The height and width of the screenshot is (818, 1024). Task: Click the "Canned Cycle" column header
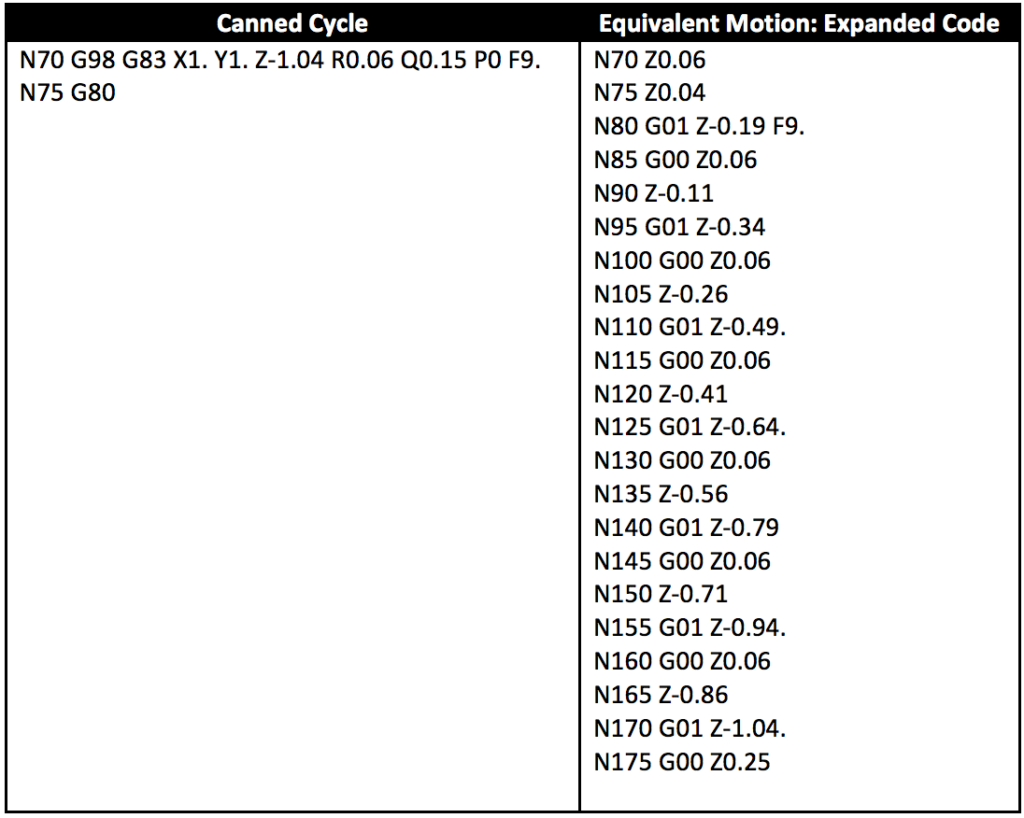point(292,24)
